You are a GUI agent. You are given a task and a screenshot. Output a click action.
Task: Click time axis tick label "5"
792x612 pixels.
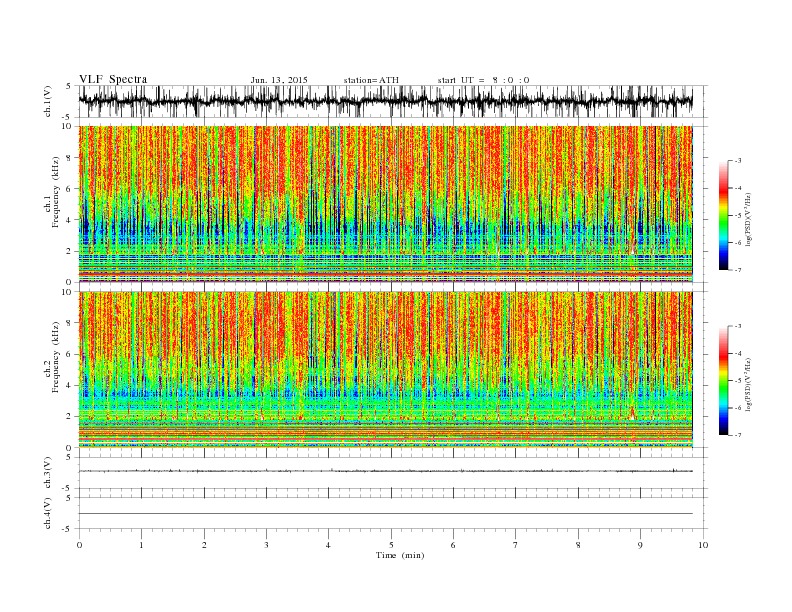[x=391, y=545]
